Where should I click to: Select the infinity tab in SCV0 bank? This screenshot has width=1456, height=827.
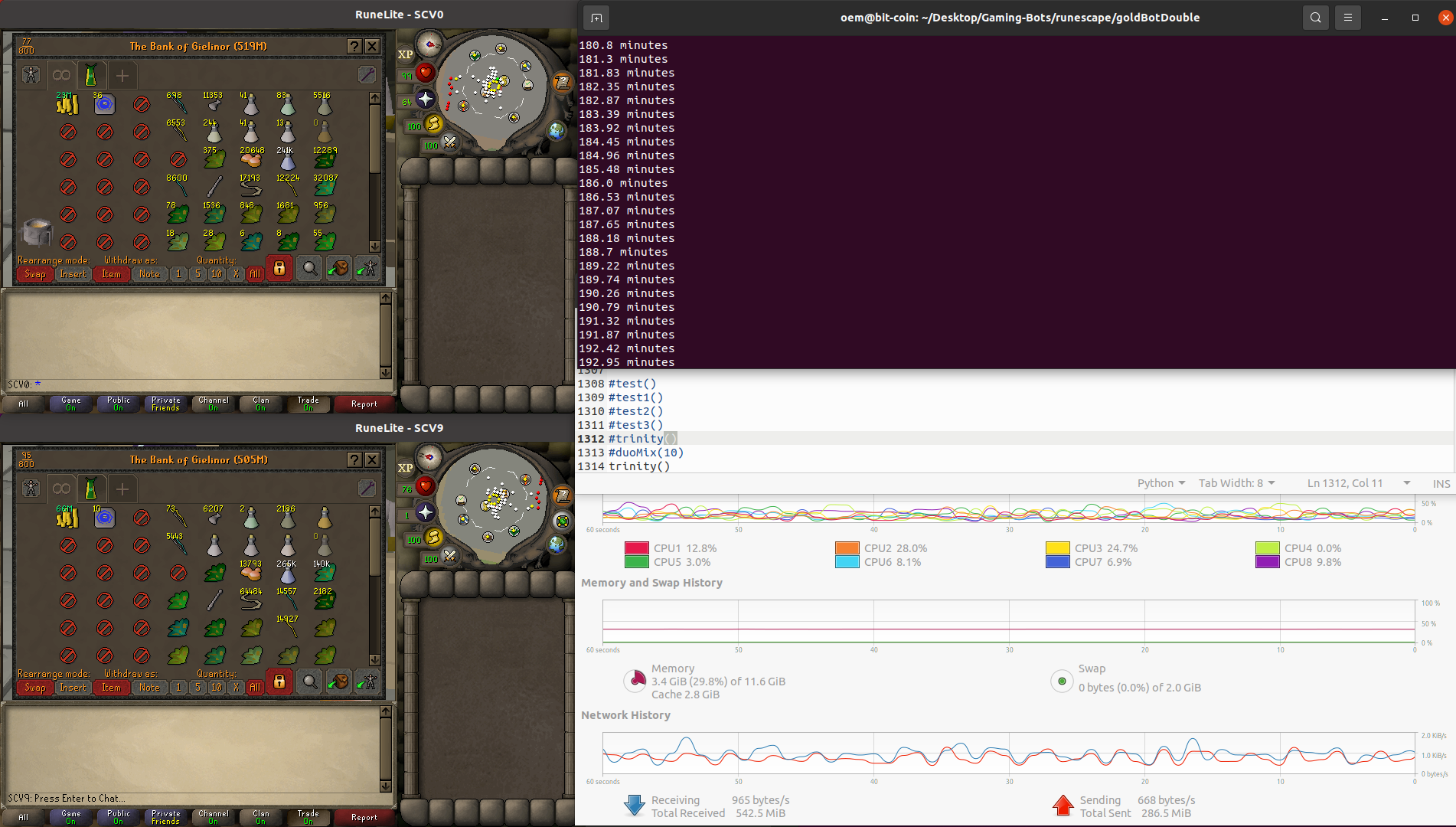[61, 75]
